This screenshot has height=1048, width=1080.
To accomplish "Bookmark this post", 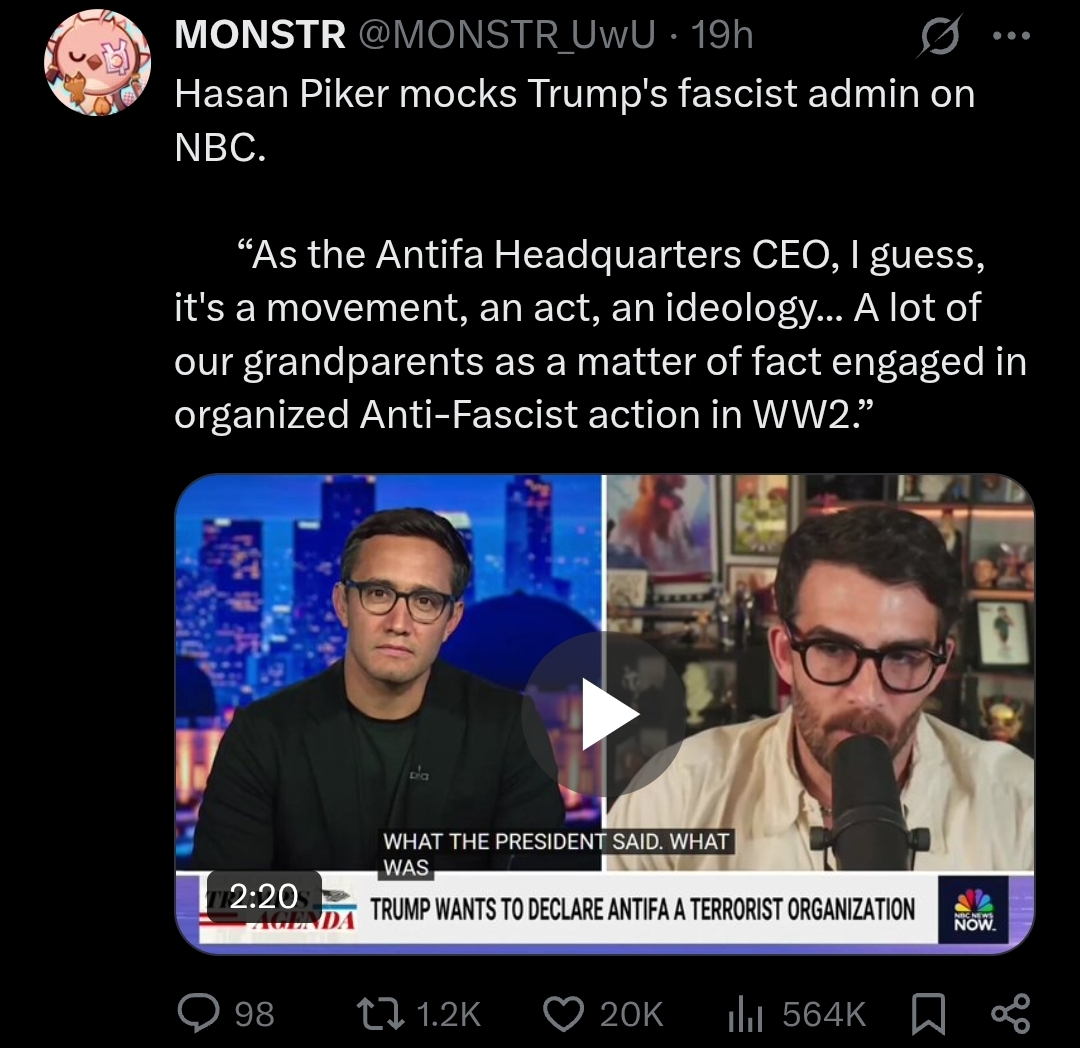I will coord(928,1014).
